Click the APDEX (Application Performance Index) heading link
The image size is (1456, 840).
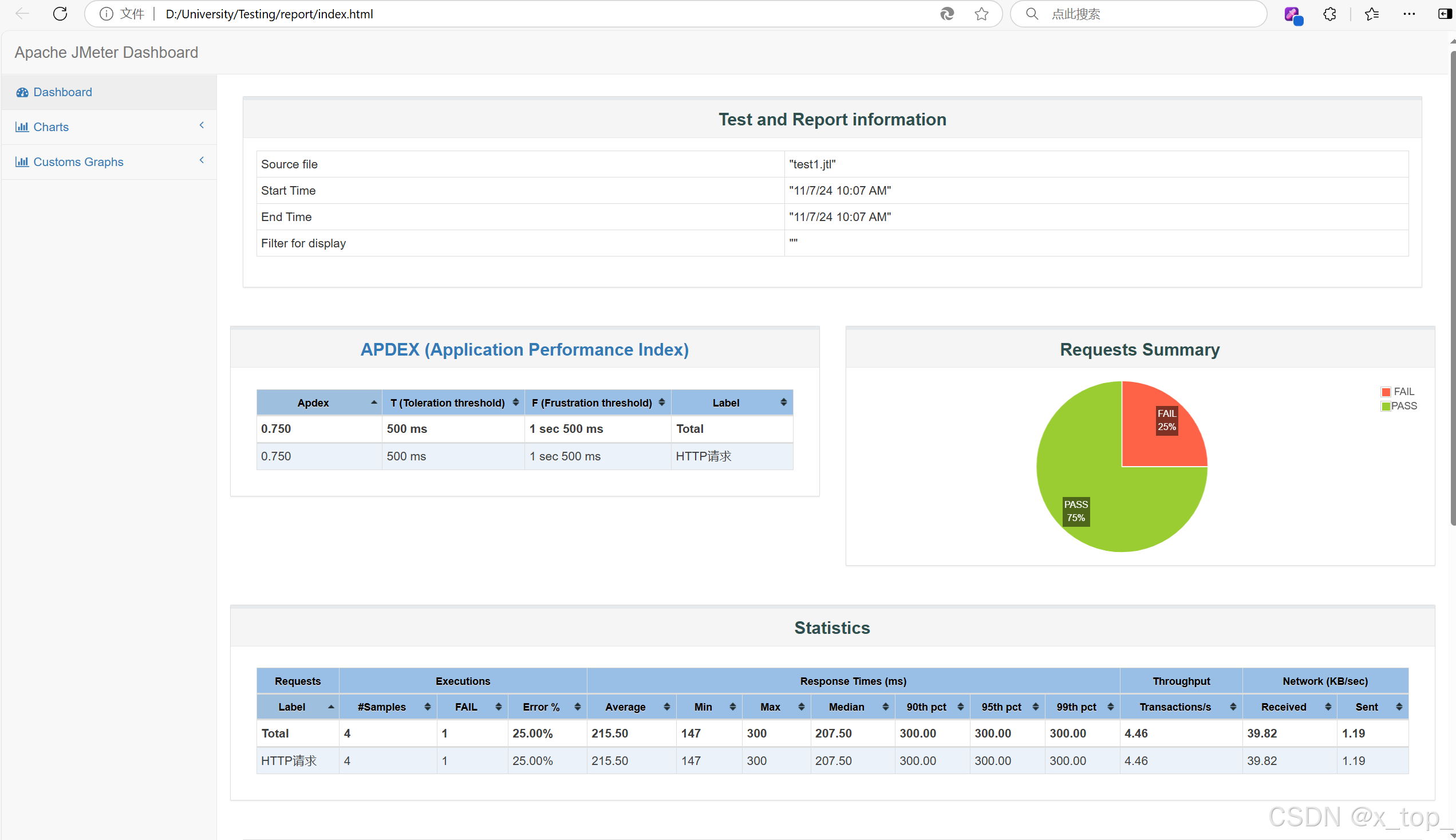[524, 350]
